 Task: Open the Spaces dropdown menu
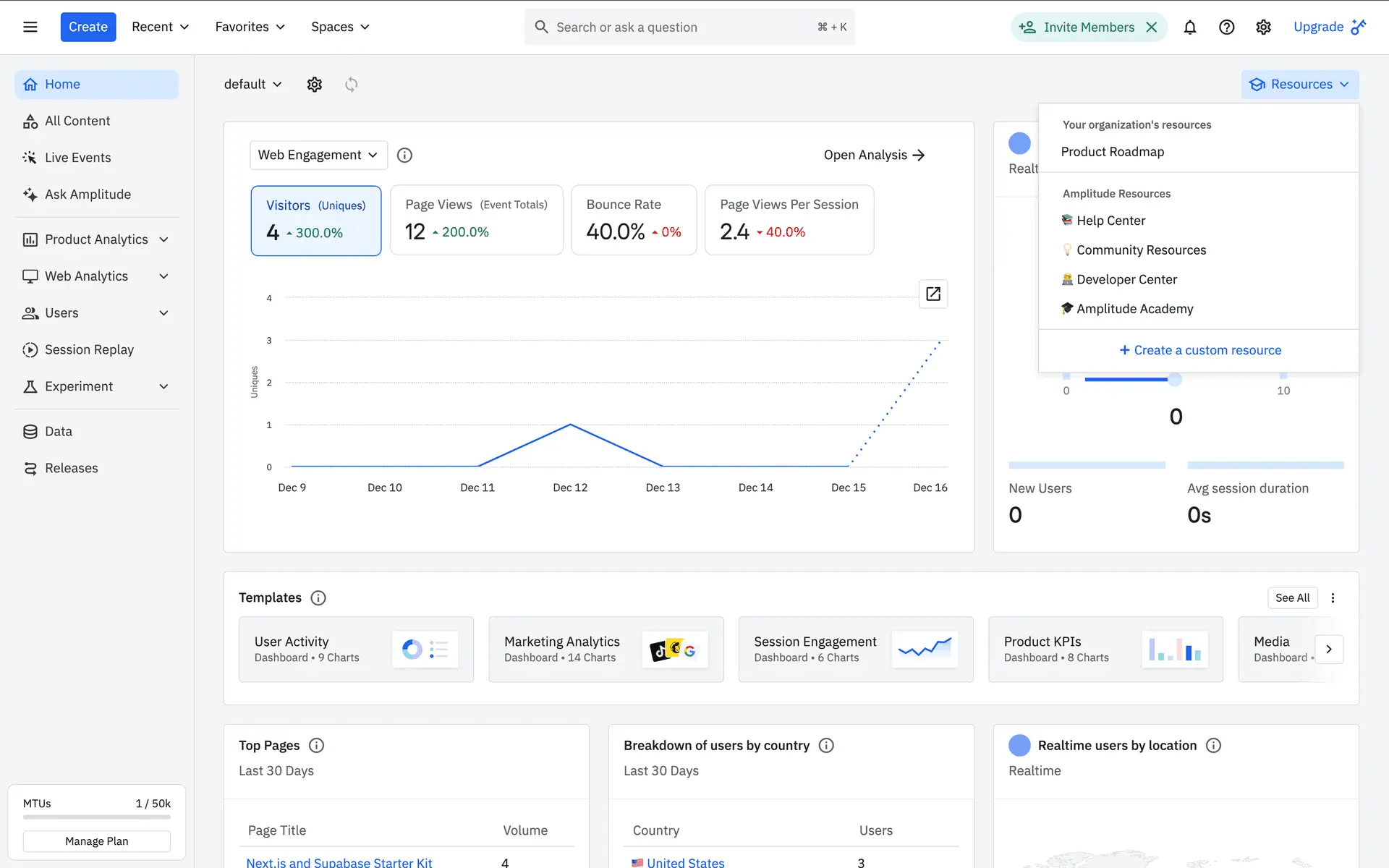click(340, 27)
